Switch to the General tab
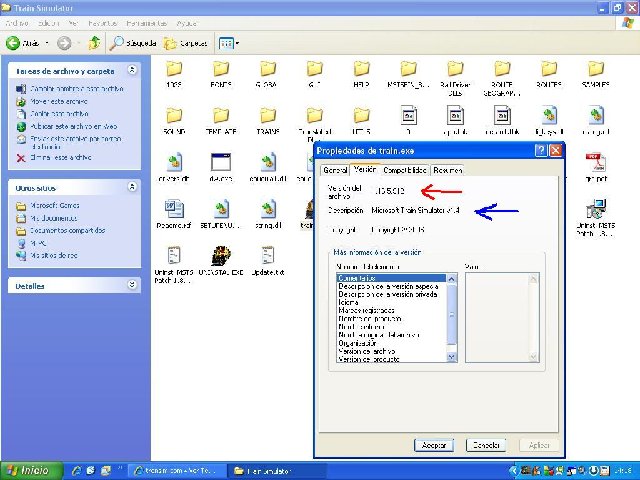Image resolution: width=640 pixels, height=480 pixels. (334, 170)
